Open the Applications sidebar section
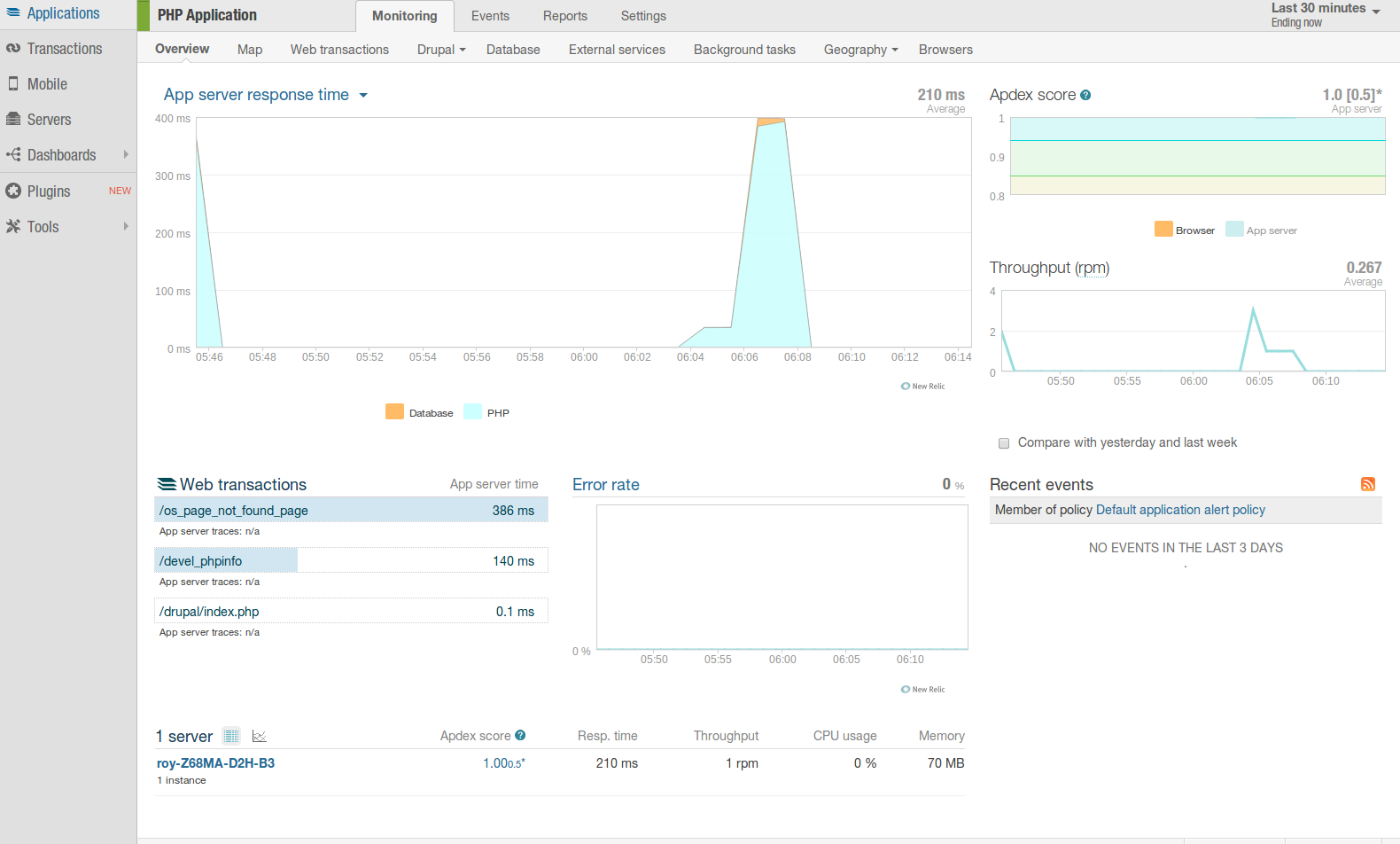Viewport: 1400px width, 844px height. click(64, 13)
